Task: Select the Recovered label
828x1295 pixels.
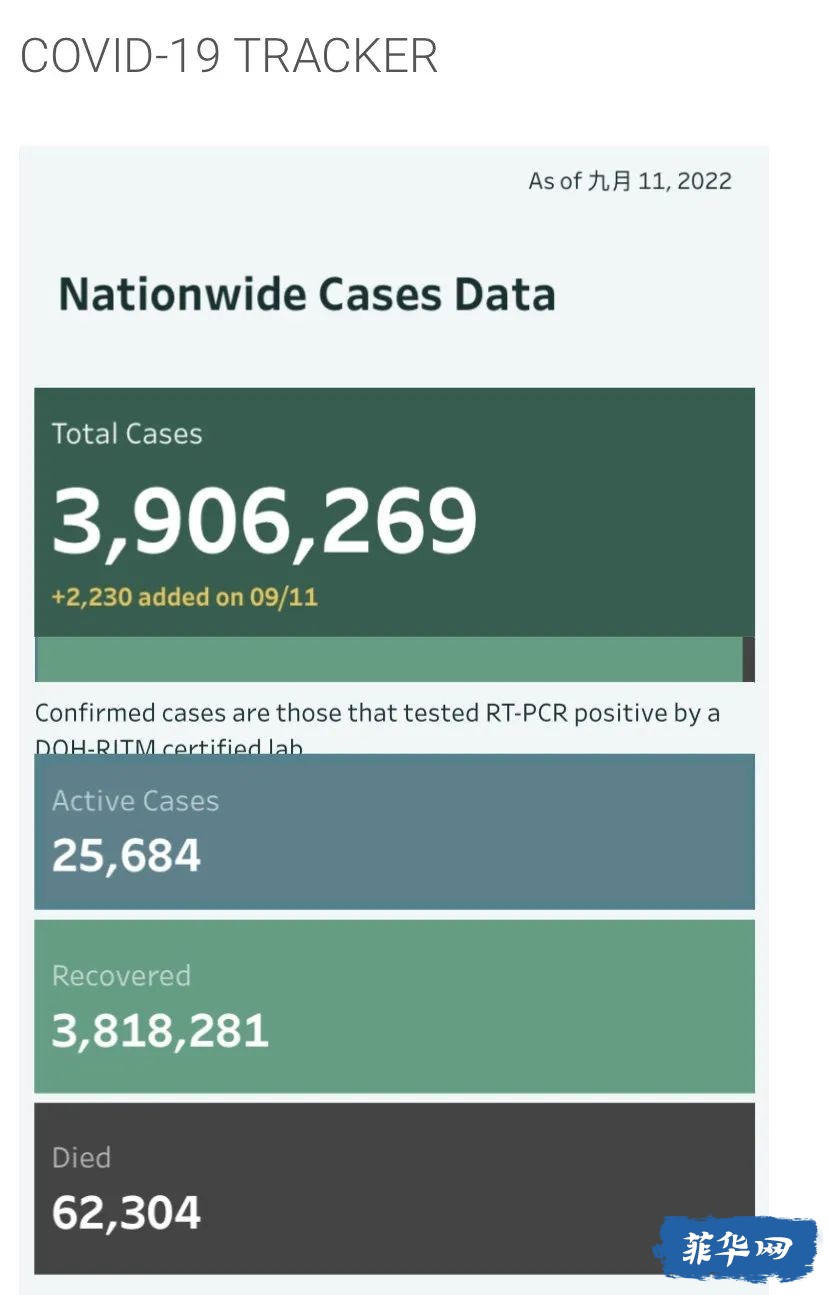Action: (x=121, y=976)
